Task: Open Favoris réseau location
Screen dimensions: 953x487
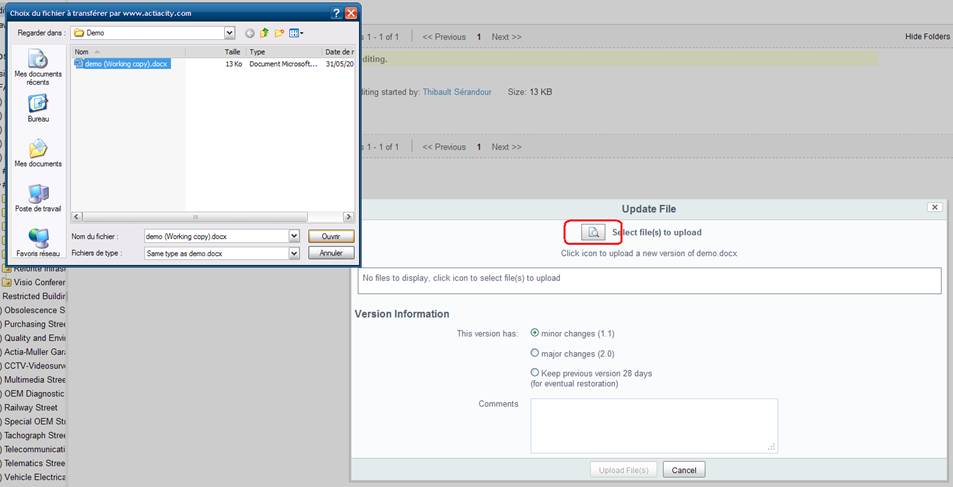Action: (x=38, y=242)
